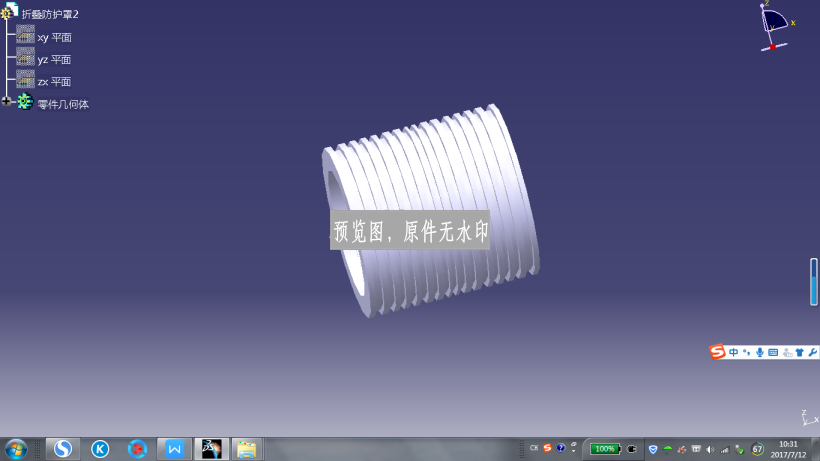The image size is (820, 461).
Task: Click the blue help icon in the tray
Action: 561,448
